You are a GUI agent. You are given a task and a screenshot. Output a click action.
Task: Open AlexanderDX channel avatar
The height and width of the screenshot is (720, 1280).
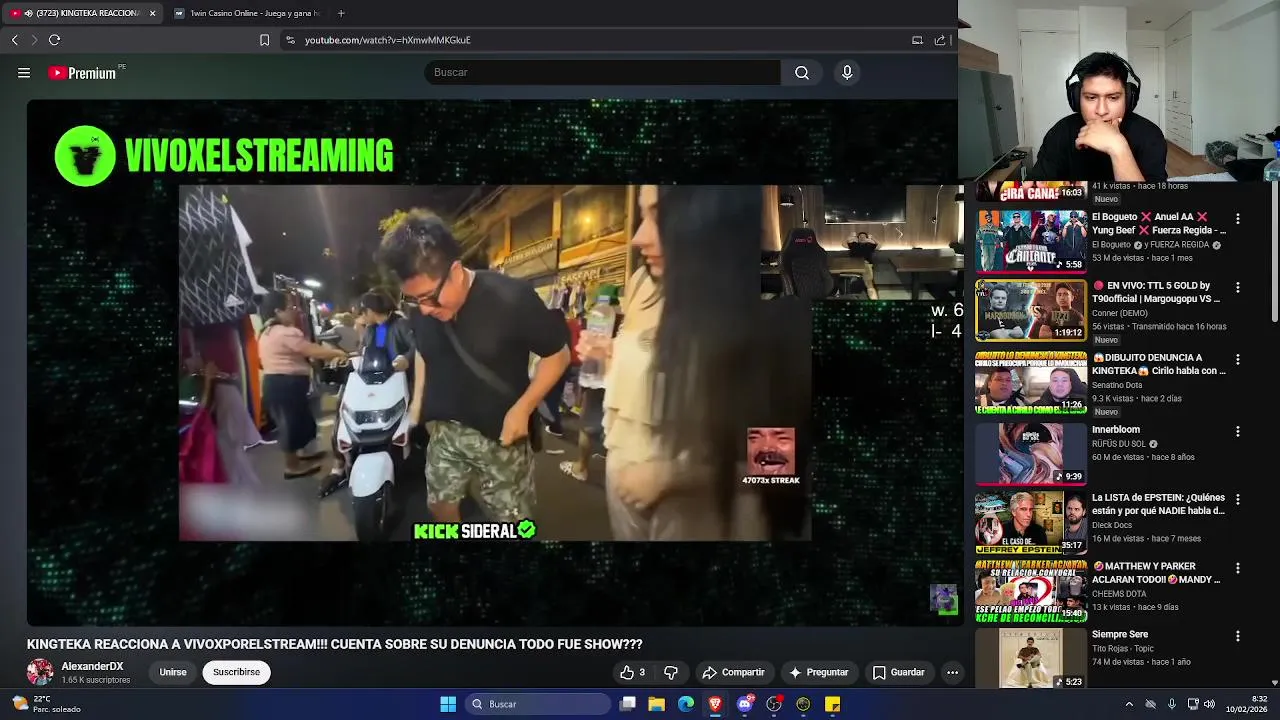pyautogui.click(x=40, y=672)
